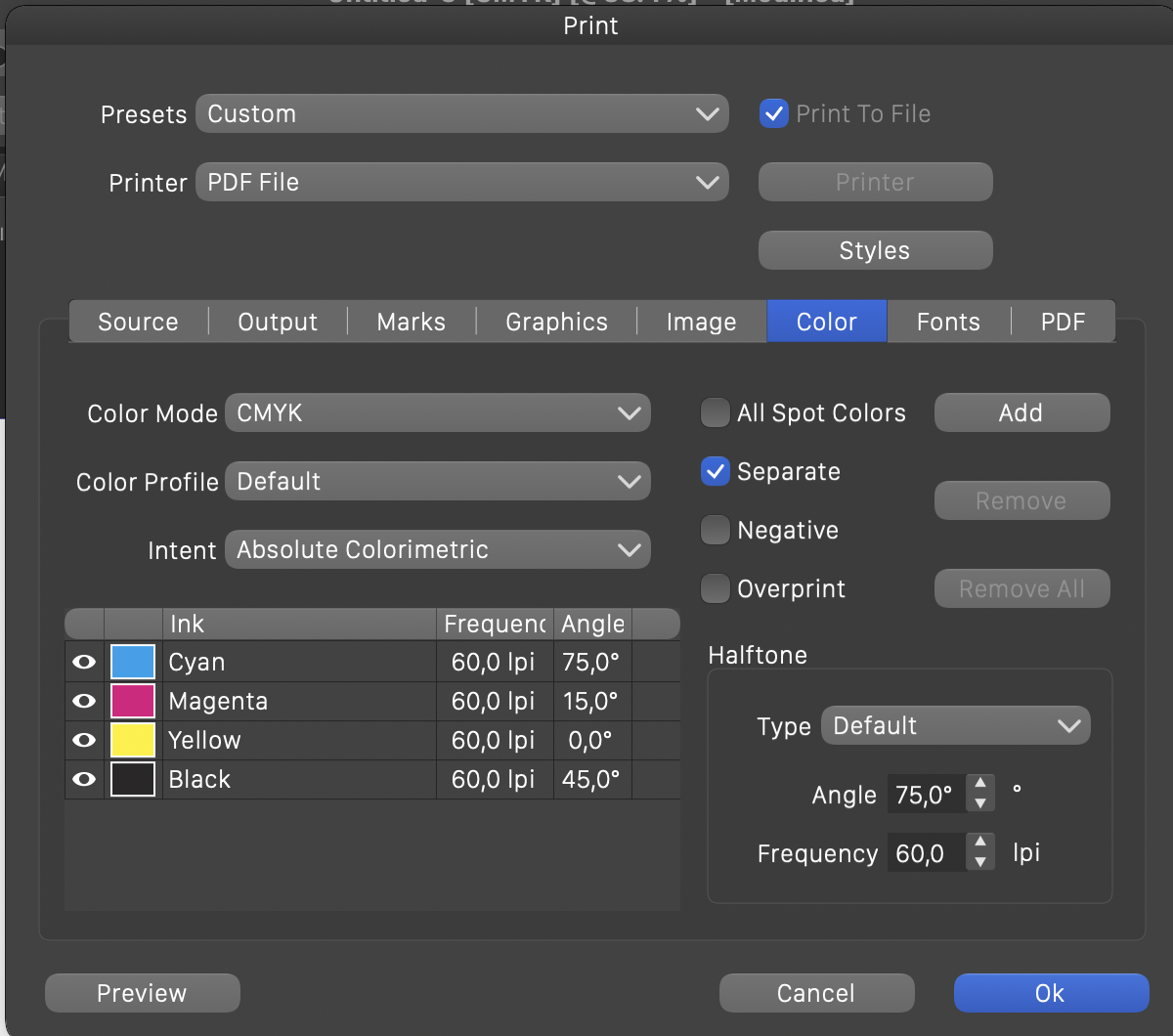Screen dimensions: 1173x1036
Task: Check the All Spot Colors option
Action: (x=716, y=413)
